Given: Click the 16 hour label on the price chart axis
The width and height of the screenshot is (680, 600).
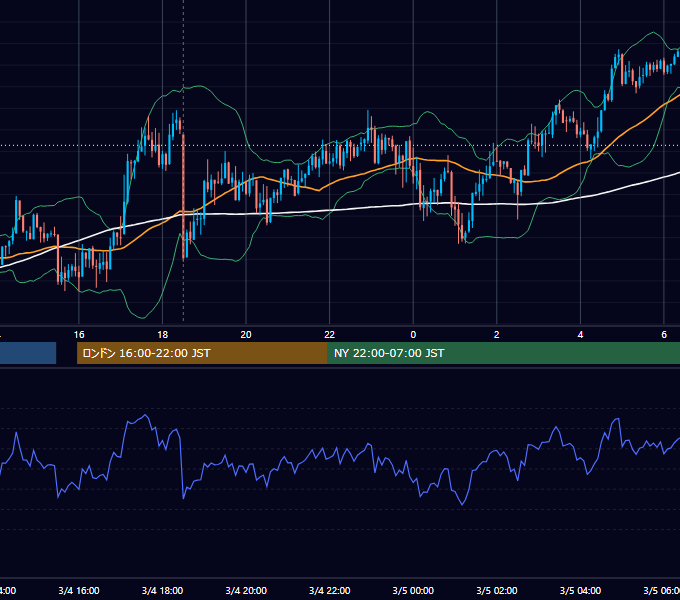Looking at the screenshot, I should click(x=79, y=334).
